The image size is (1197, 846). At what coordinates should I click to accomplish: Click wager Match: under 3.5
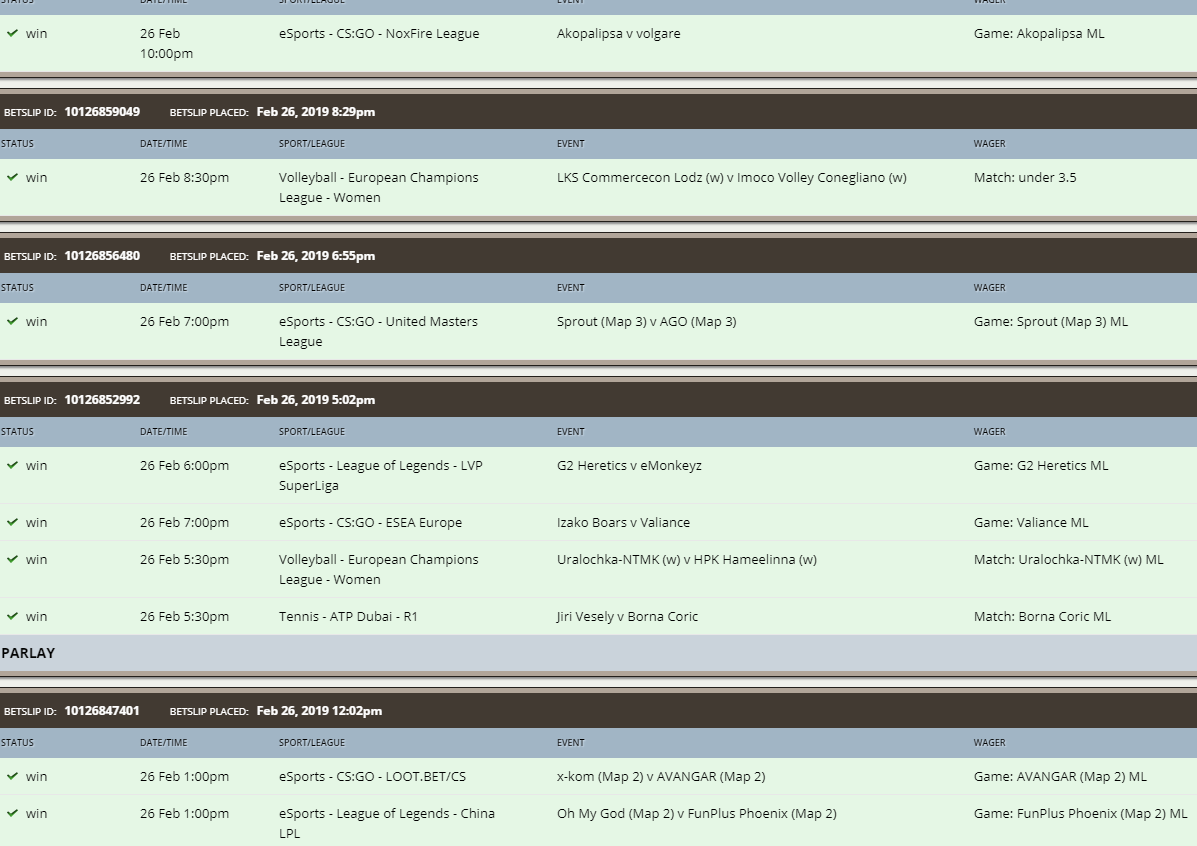(1024, 177)
